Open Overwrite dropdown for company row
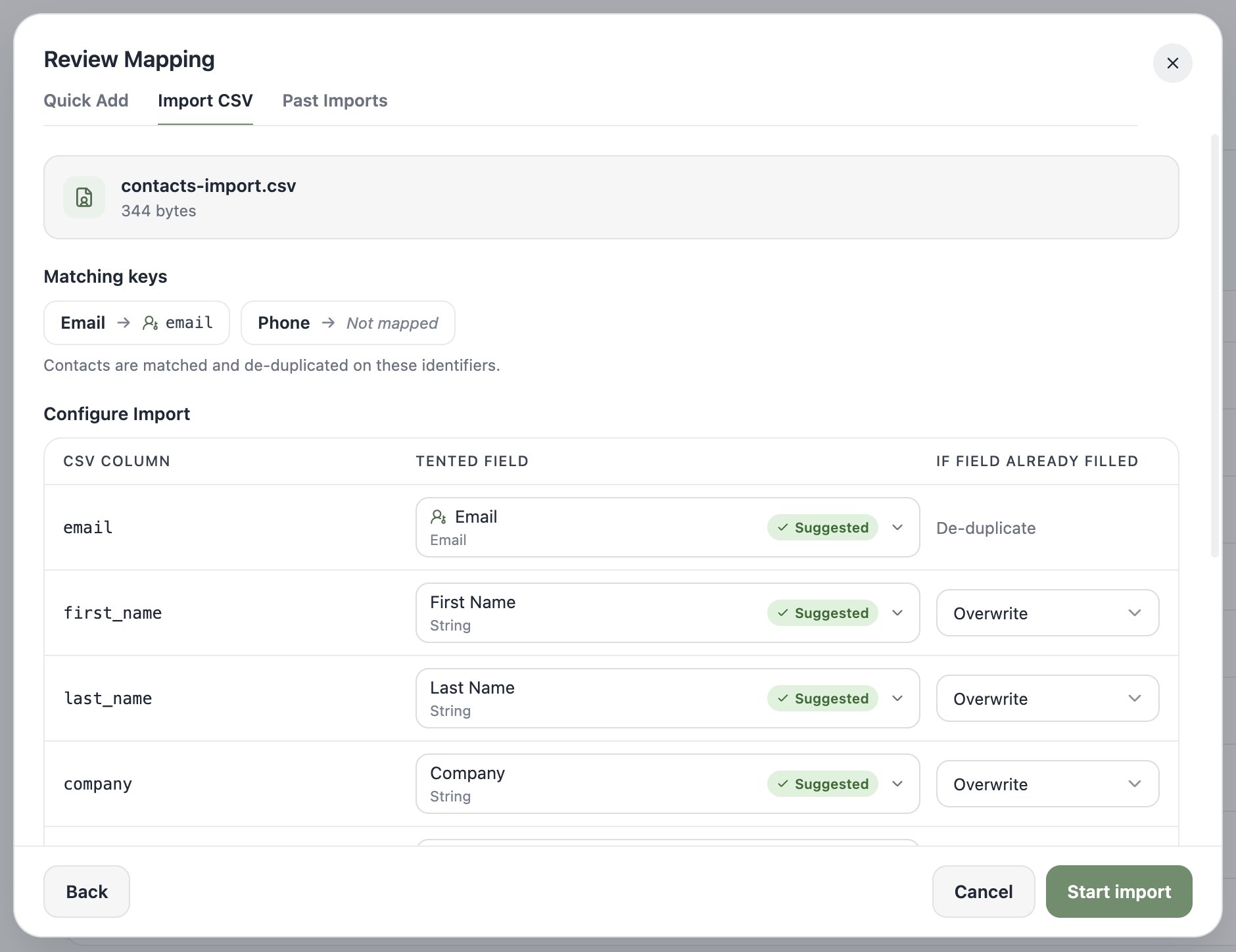This screenshot has height=952, width=1236. pyautogui.click(x=1047, y=784)
